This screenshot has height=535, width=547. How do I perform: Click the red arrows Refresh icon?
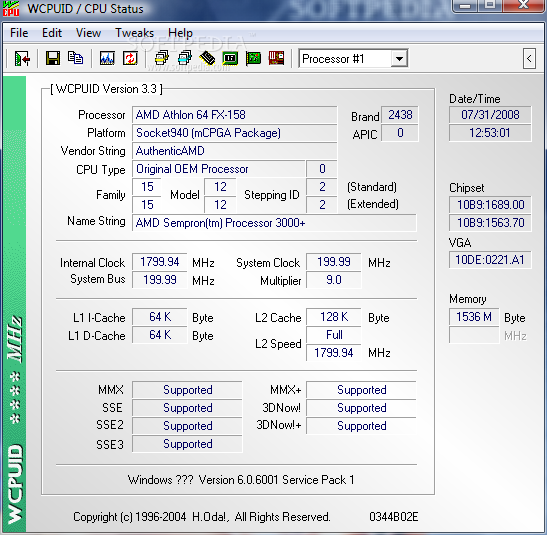point(130,58)
